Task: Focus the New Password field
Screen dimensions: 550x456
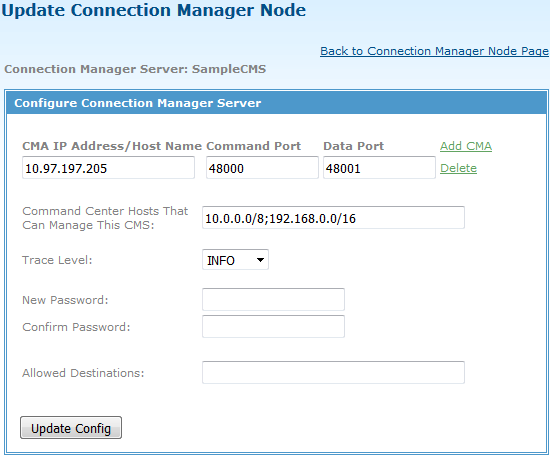Action: tap(273, 299)
